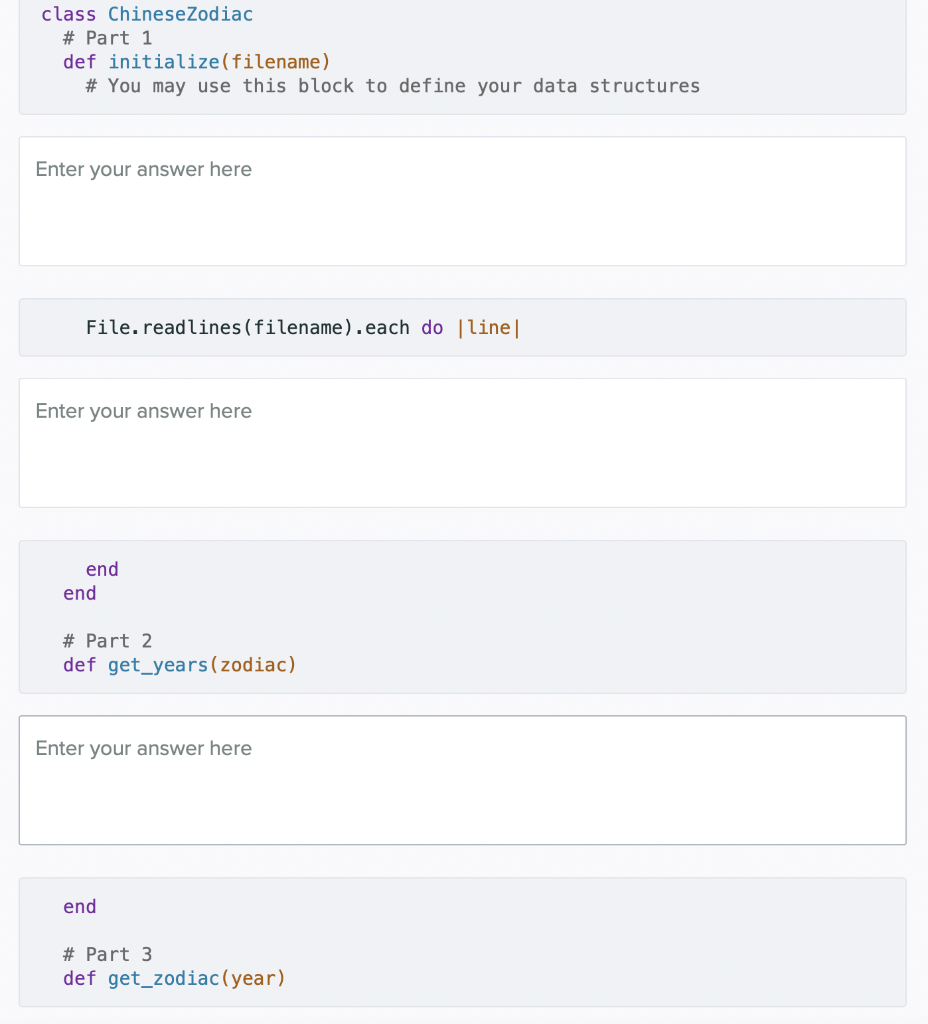Select the # Part 1 comment
This screenshot has height=1024, width=928.
(x=107, y=38)
